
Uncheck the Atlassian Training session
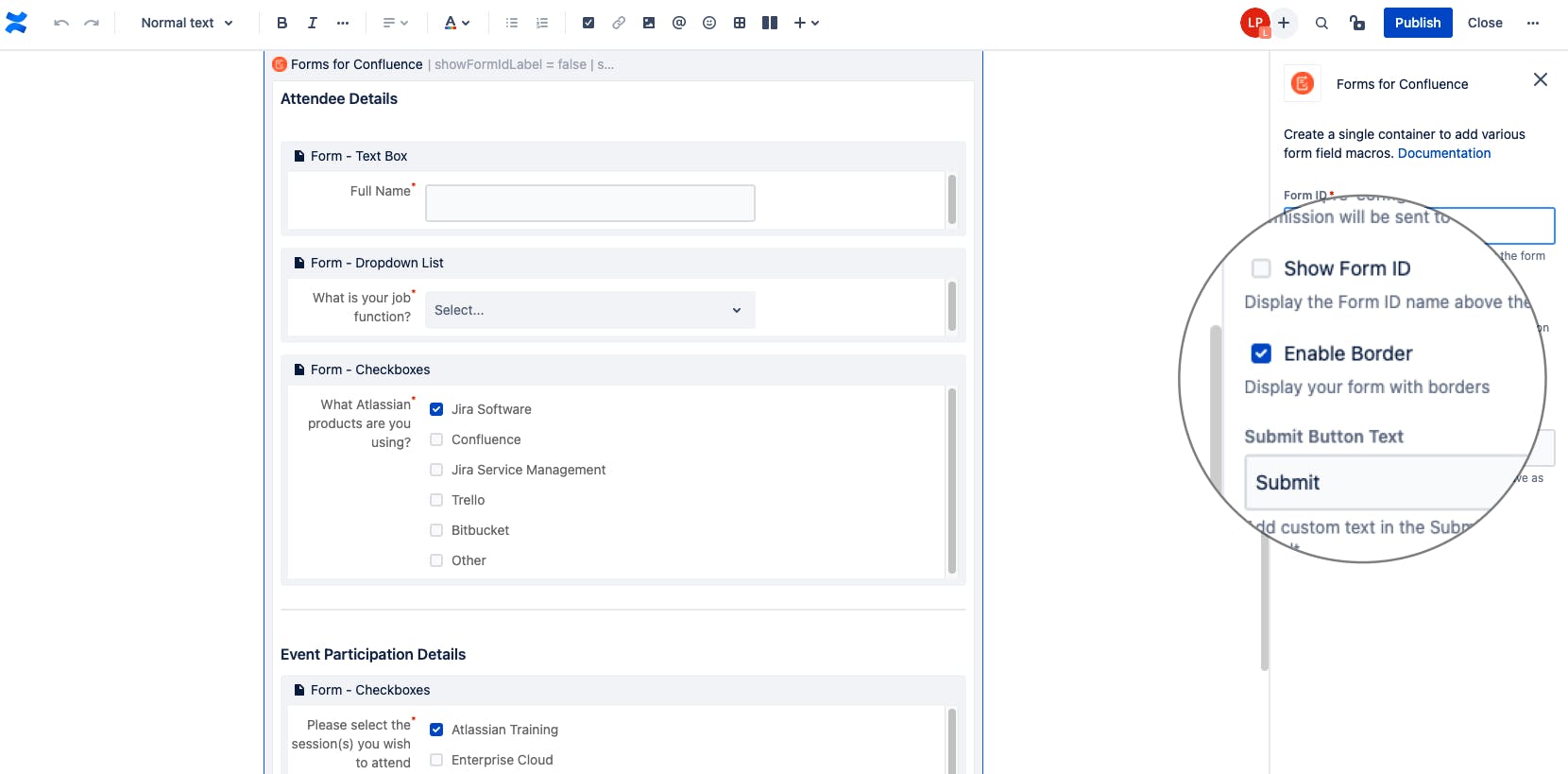(x=436, y=730)
